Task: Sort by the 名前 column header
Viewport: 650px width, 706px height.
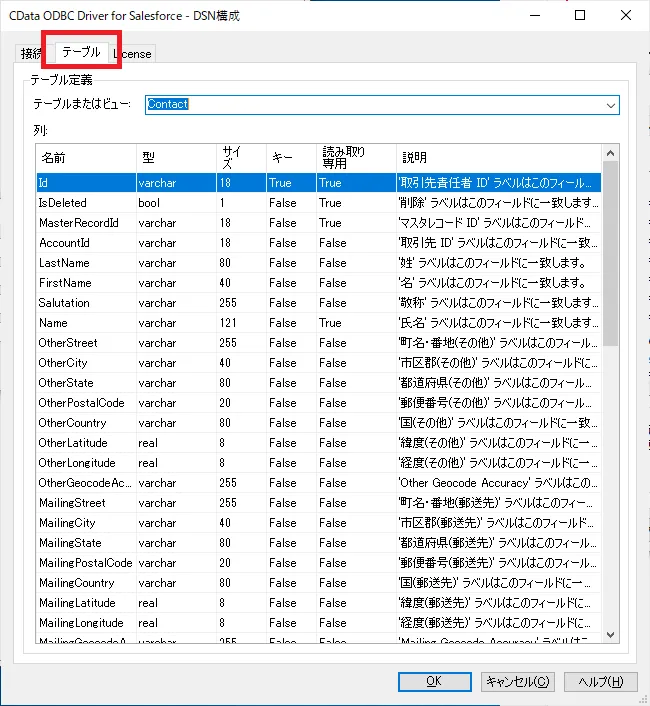Action: [x=84, y=157]
